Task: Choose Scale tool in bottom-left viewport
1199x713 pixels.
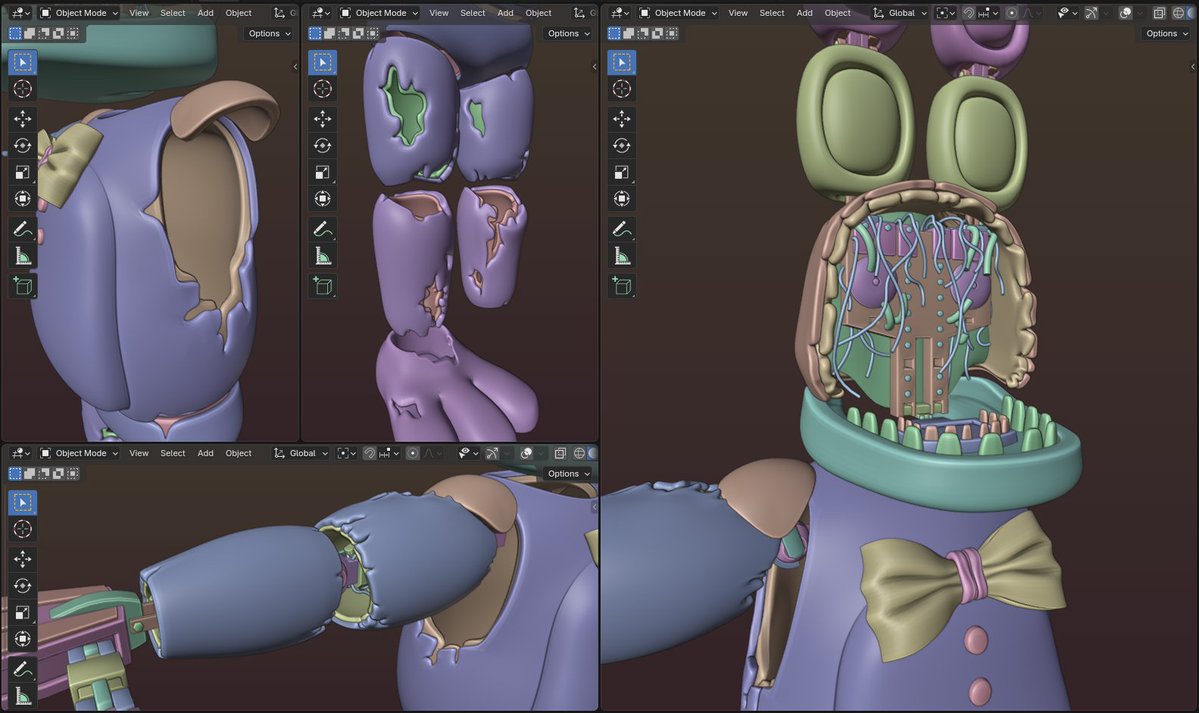Action: click(x=22, y=613)
